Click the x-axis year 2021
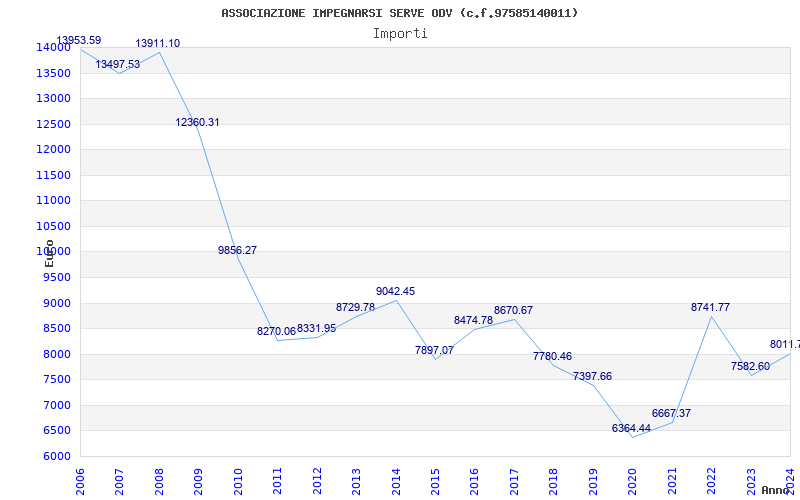This screenshot has height=500, width=800. pos(672,482)
